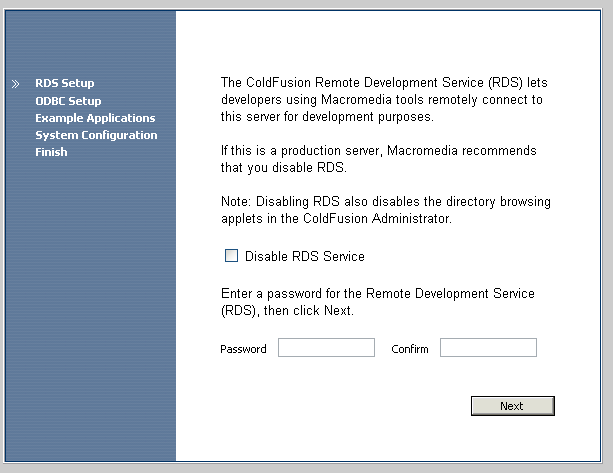Click the Password field label

(x=243, y=349)
